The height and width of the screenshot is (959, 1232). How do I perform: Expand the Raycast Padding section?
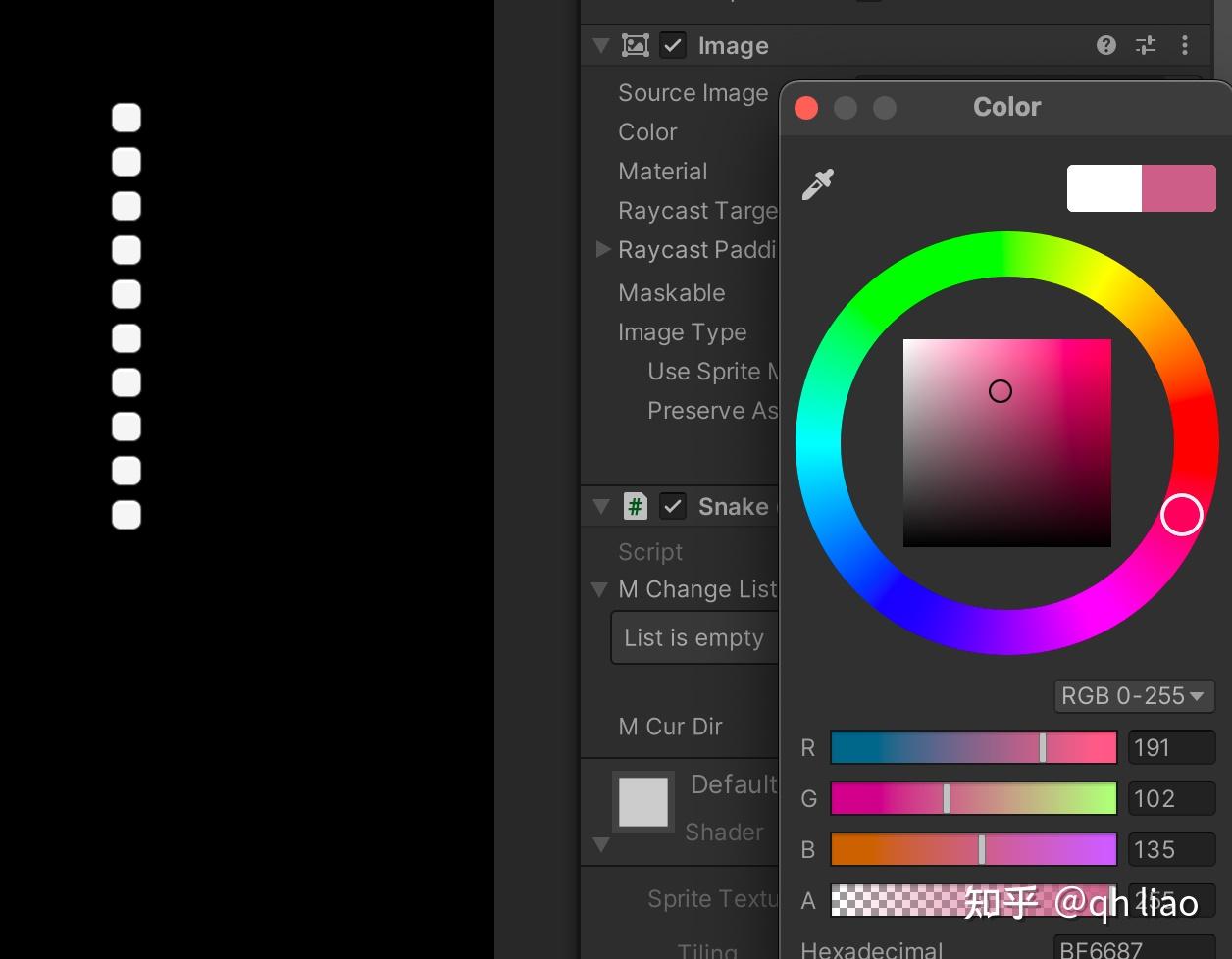pos(602,249)
